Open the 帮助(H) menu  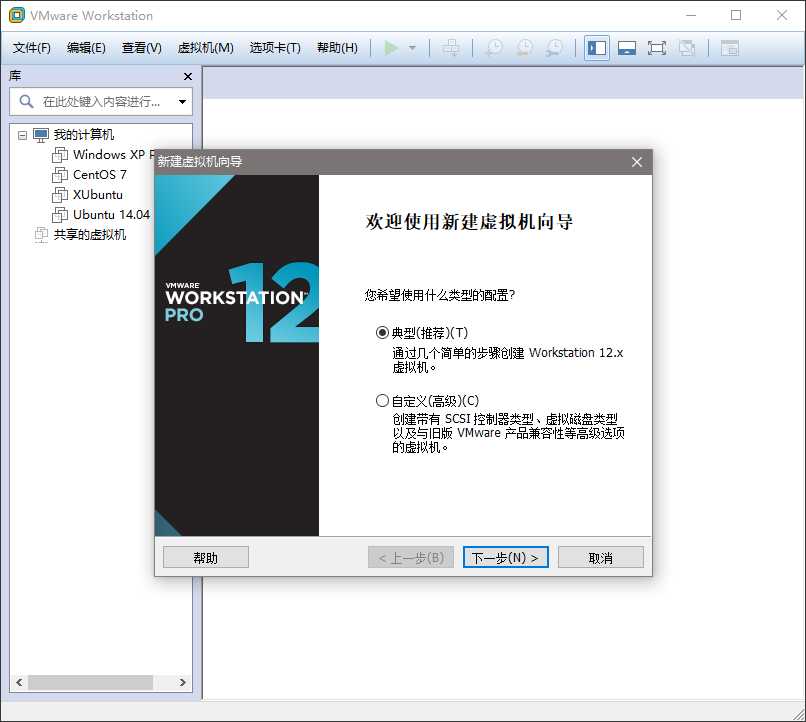[337, 48]
